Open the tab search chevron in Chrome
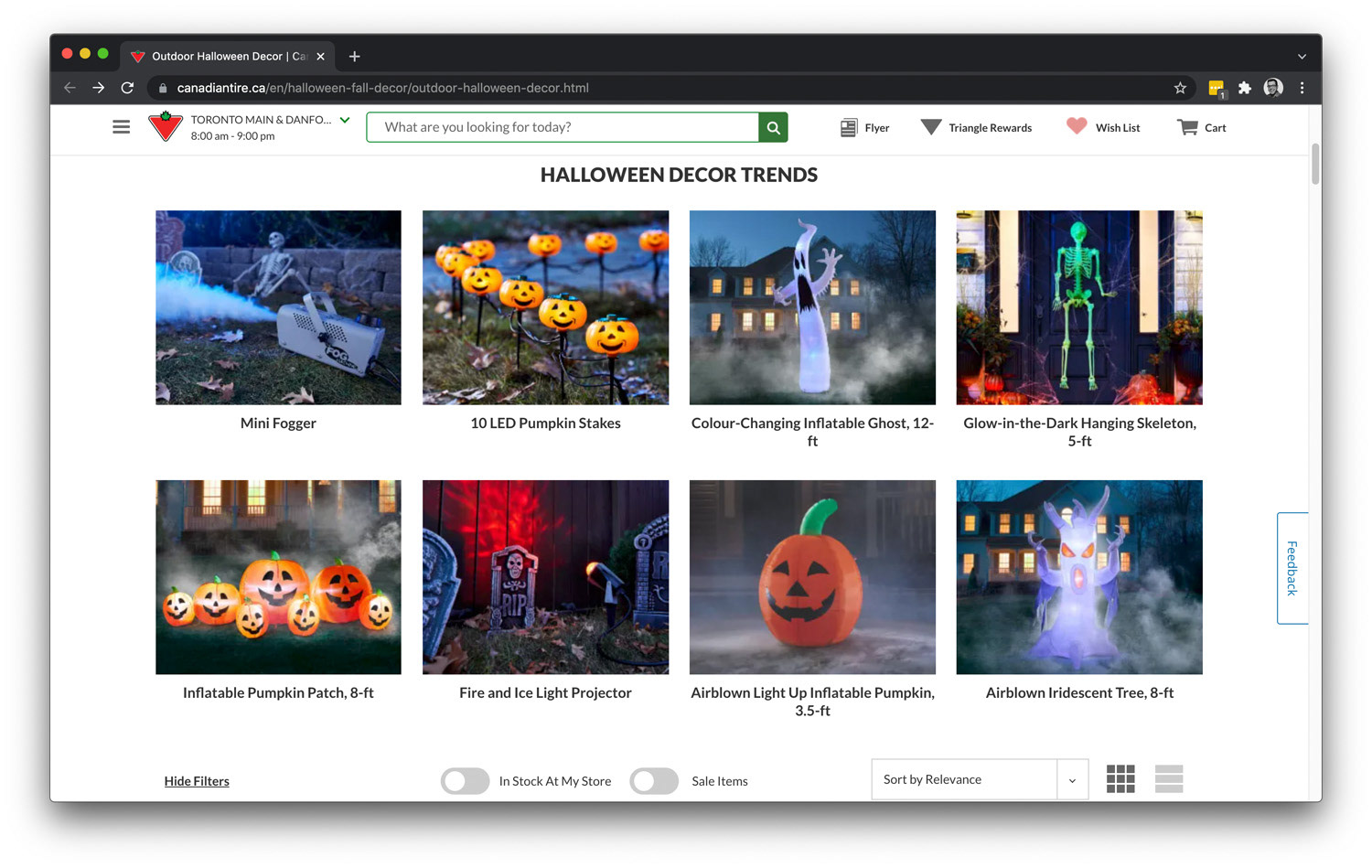The width and height of the screenshot is (1372, 868). 1302,57
